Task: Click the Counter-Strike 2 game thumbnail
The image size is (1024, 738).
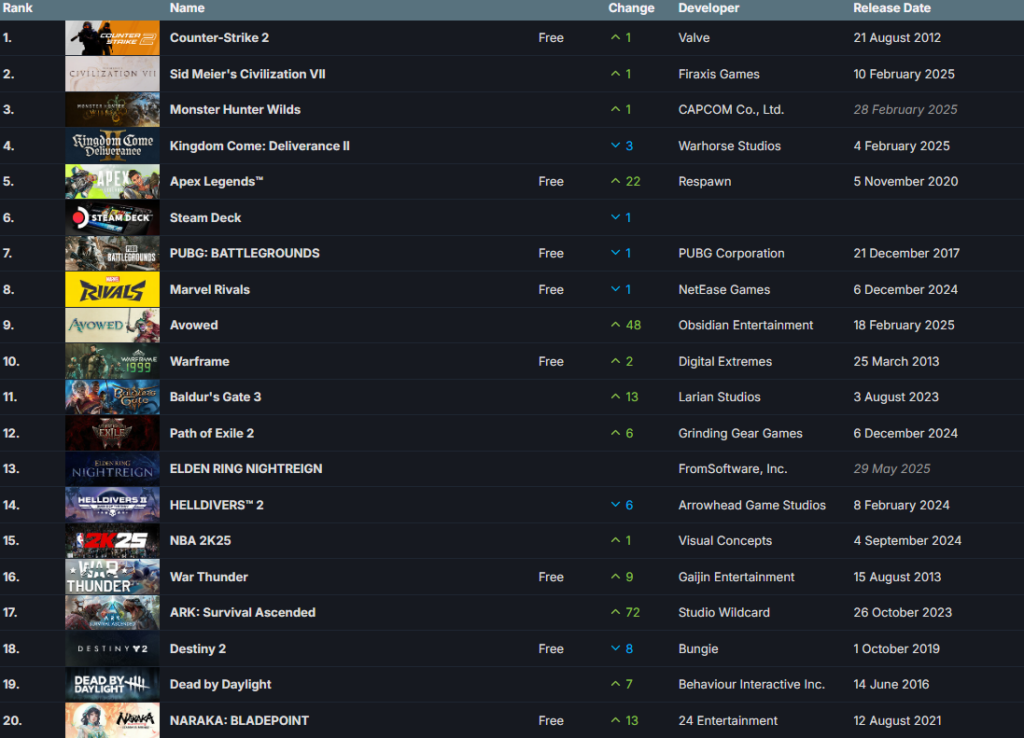Action: tap(112, 38)
